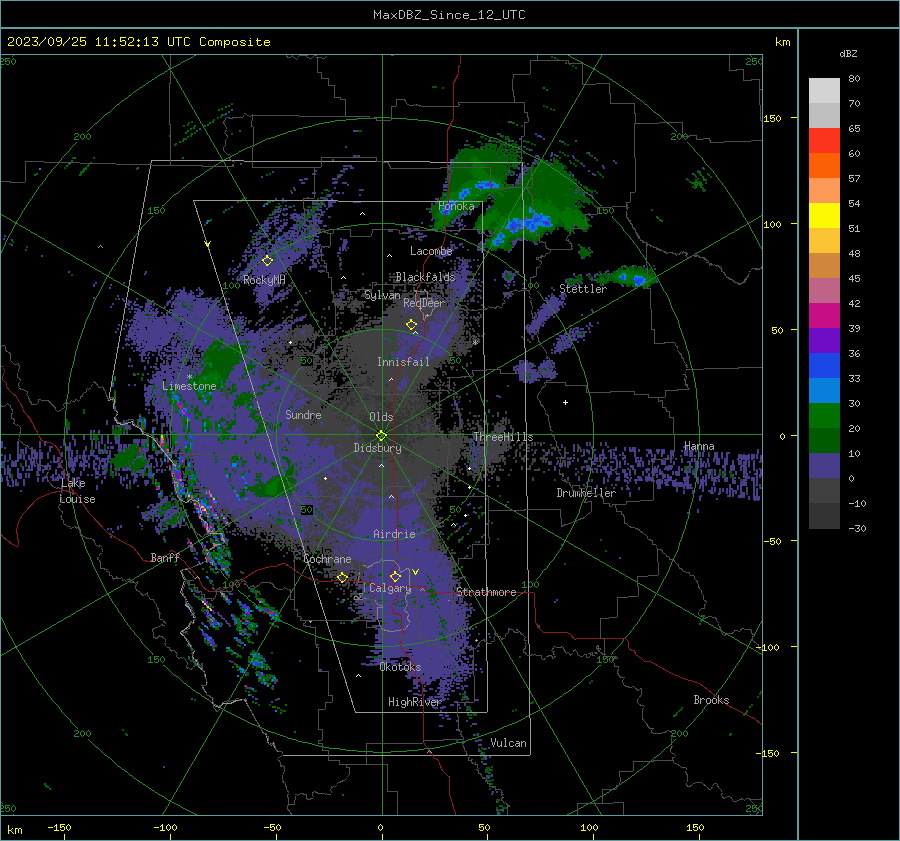Click the -30 value in the dBZ legend
This screenshot has height=841, width=900.
(x=857, y=528)
